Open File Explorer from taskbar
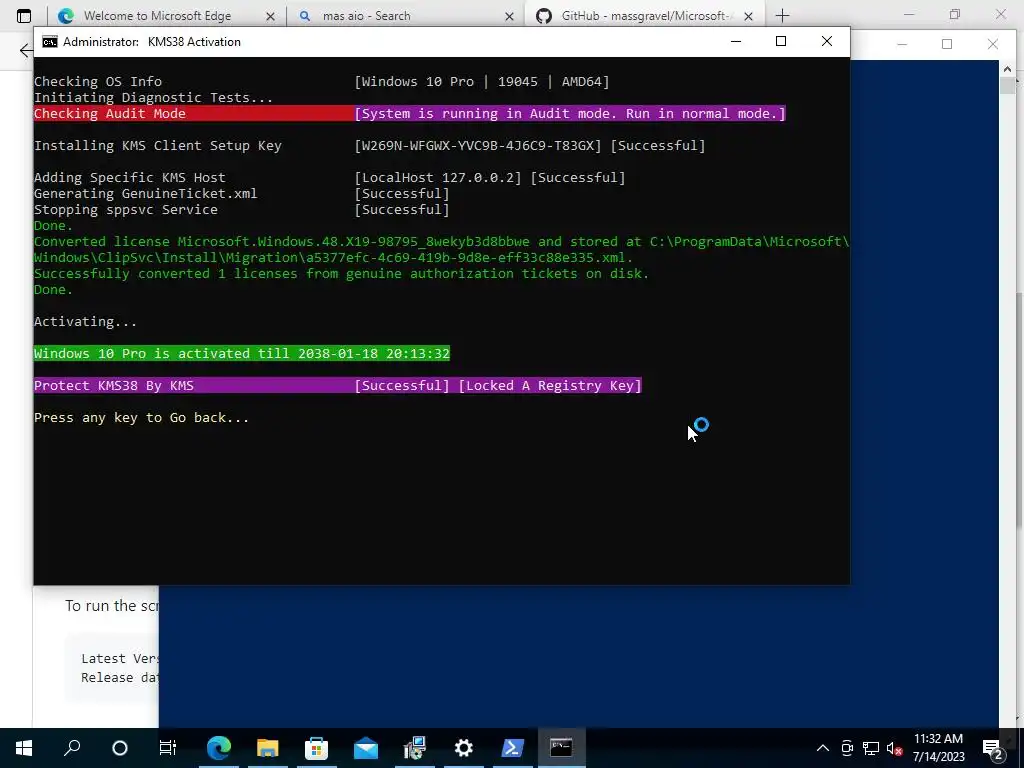1024x768 pixels. [268, 747]
